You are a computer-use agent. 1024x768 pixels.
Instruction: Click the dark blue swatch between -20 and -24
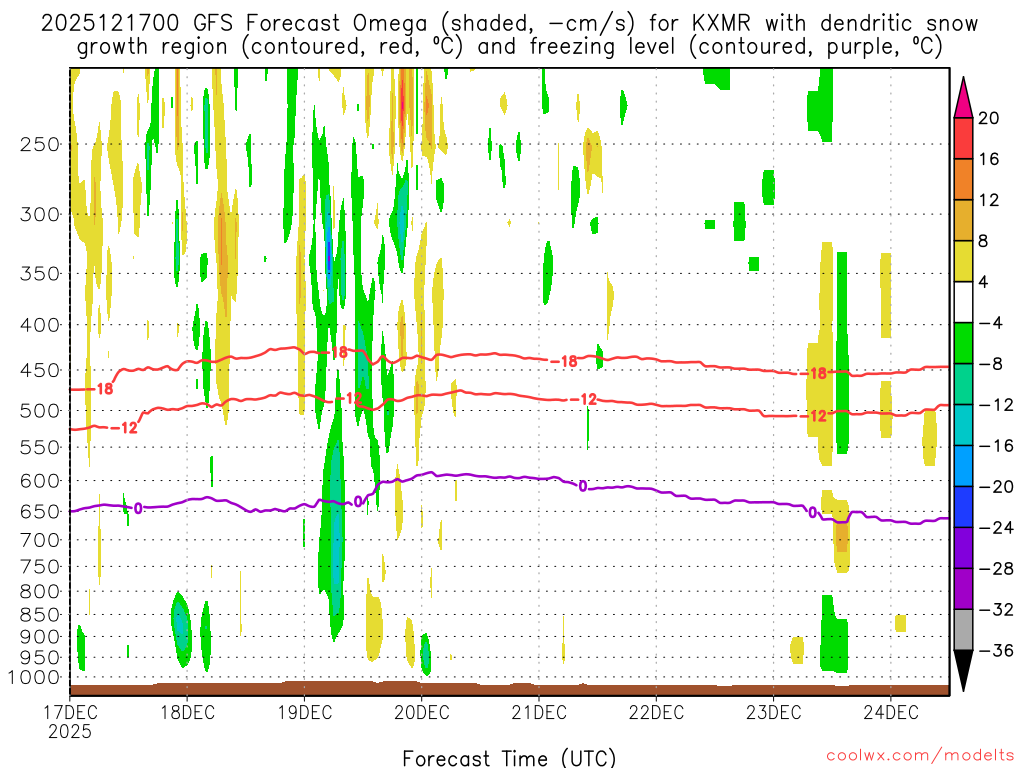tap(963, 507)
